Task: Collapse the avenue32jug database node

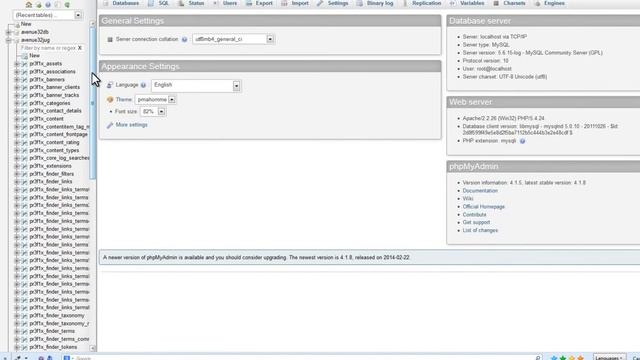Action: [9, 40]
